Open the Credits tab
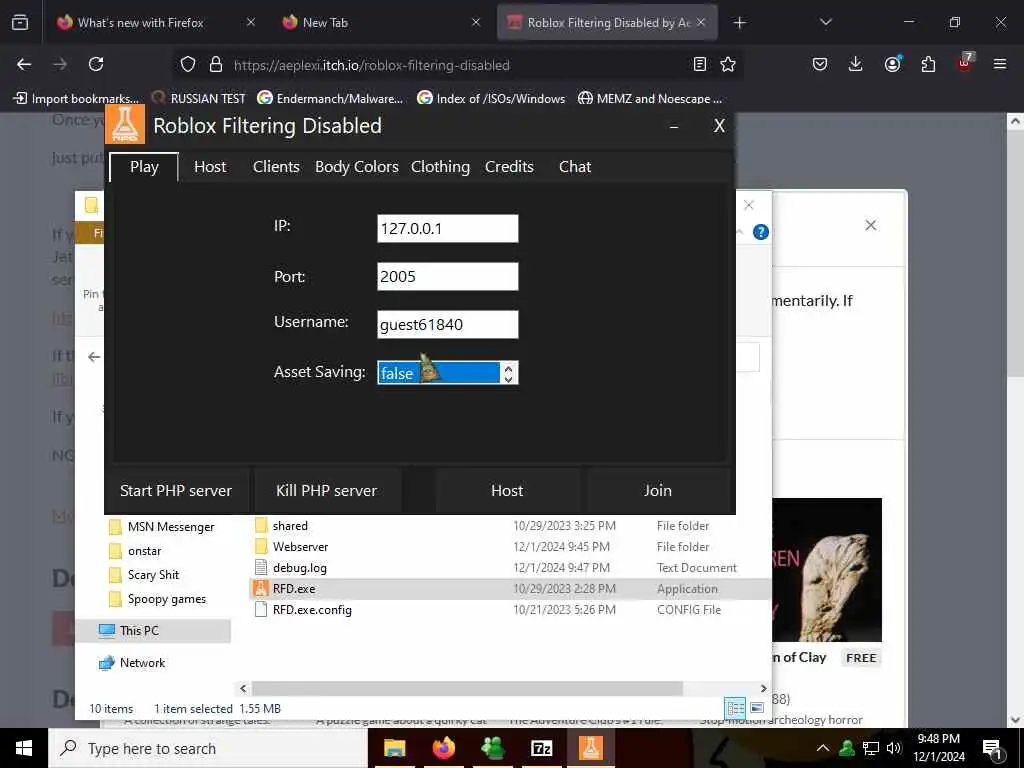Image resolution: width=1024 pixels, height=768 pixels. pos(509,167)
